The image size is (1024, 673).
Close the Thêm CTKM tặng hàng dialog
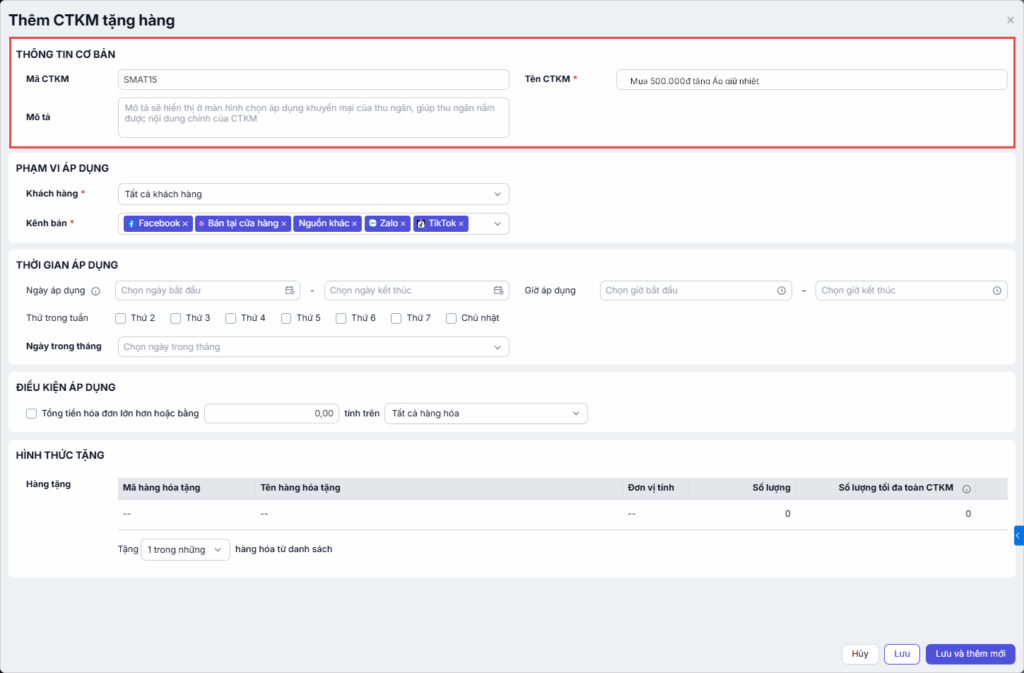tap(1010, 20)
